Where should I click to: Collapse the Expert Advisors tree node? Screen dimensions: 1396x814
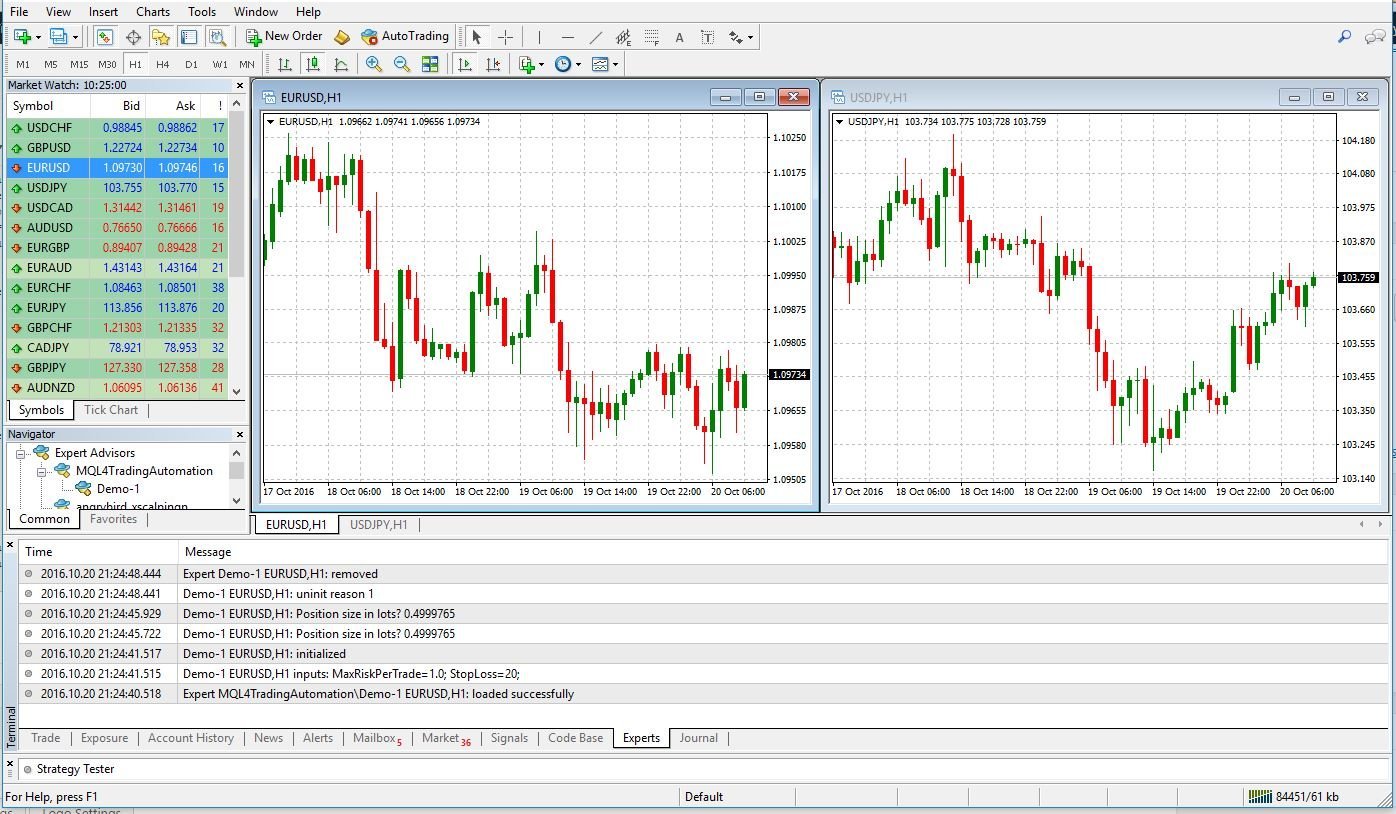(x=21, y=453)
